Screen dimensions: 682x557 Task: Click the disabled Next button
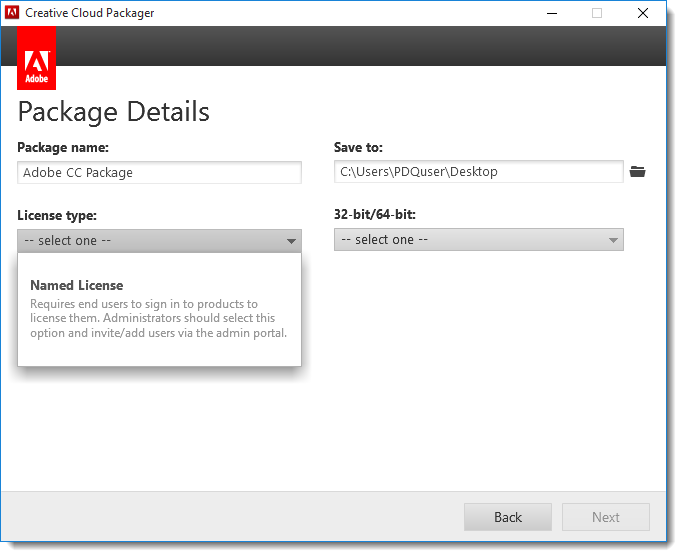605,517
